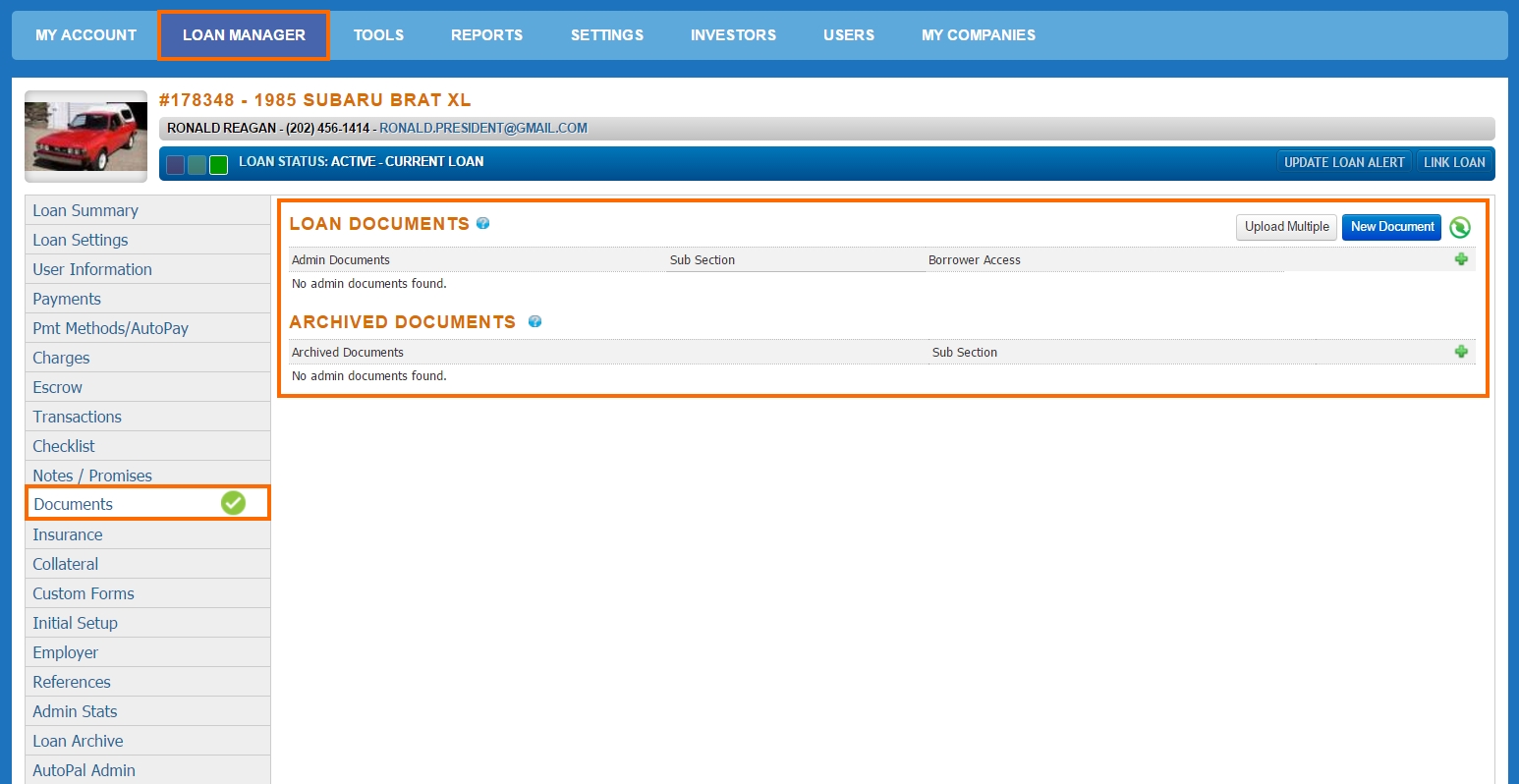
Task: Go to Payments in the sidebar
Action: [x=147, y=299]
